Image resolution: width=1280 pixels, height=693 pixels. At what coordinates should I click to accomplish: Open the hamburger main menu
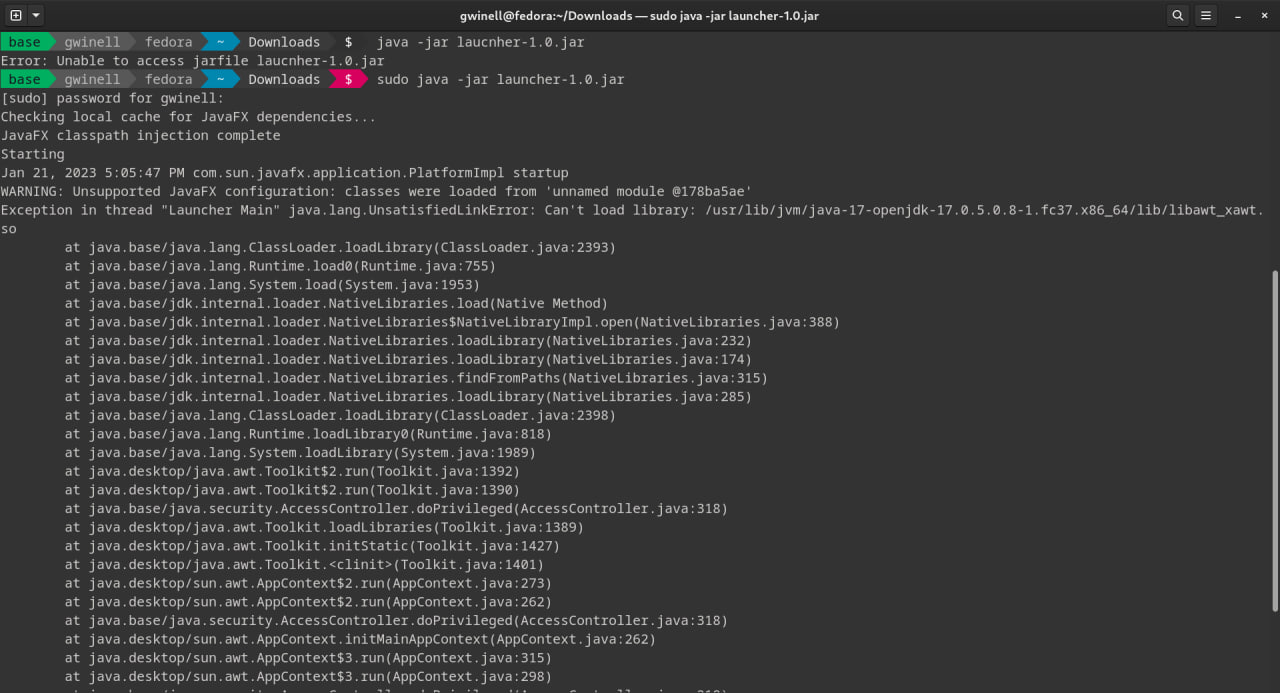click(x=1207, y=15)
